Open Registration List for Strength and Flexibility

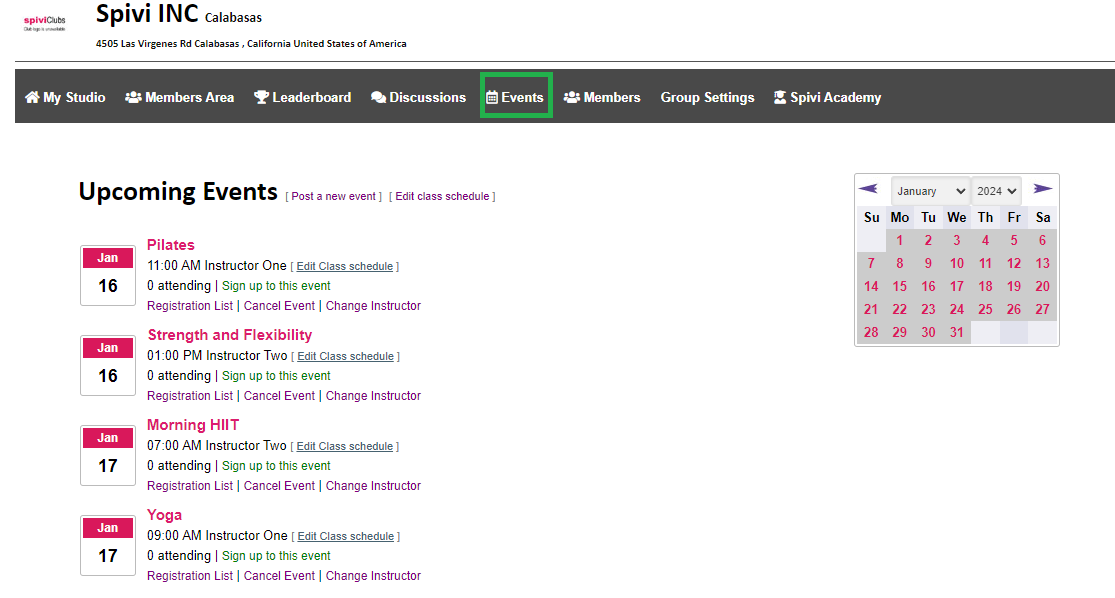click(x=190, y=396)
